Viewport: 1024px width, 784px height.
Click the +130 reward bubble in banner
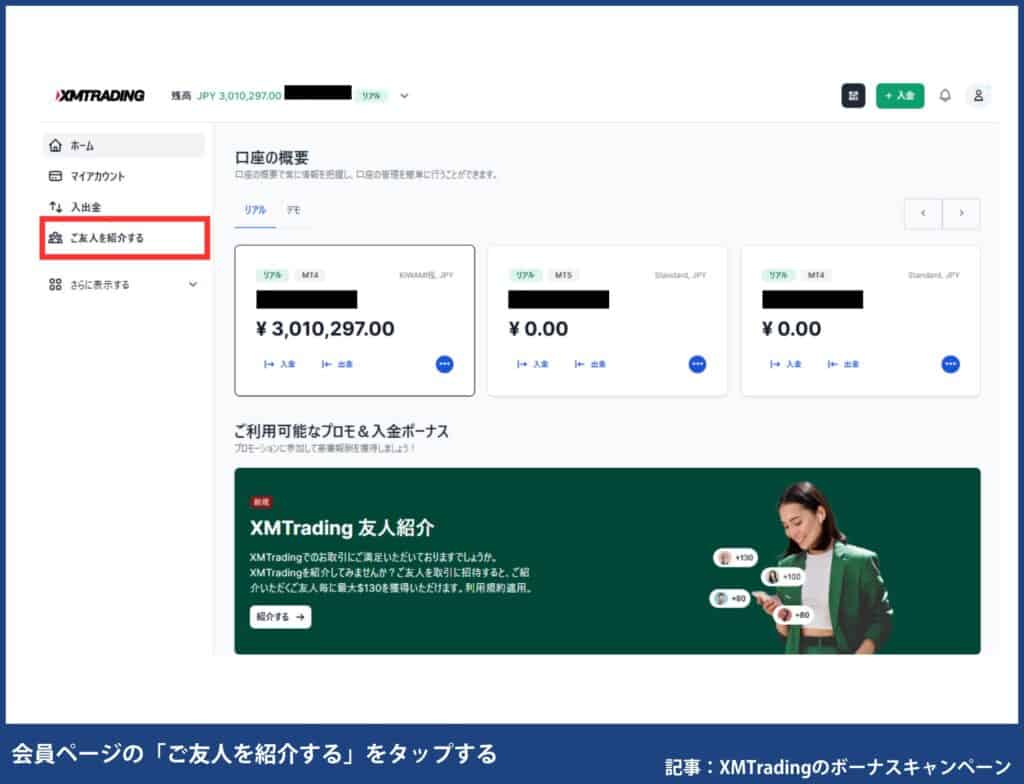coord(735,558)
